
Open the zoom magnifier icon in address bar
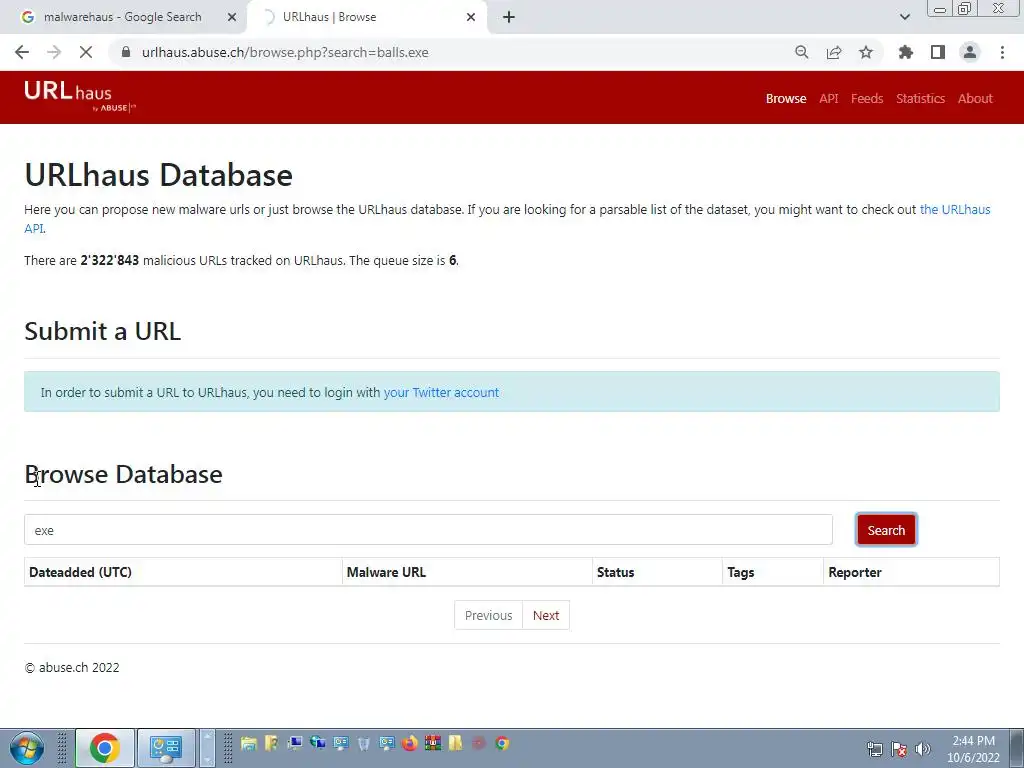801,52
